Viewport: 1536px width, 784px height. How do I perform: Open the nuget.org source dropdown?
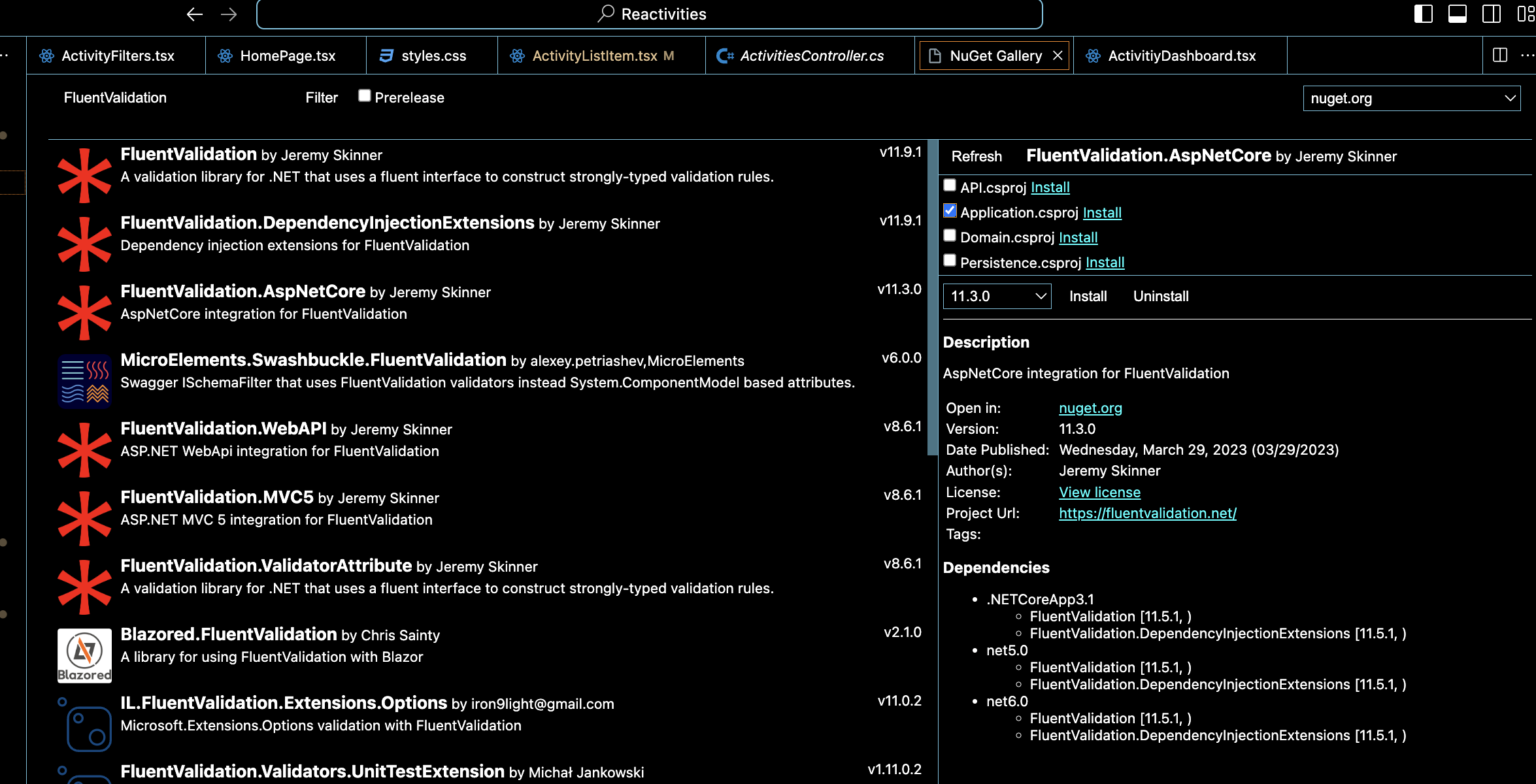(x=1411, y=98)
